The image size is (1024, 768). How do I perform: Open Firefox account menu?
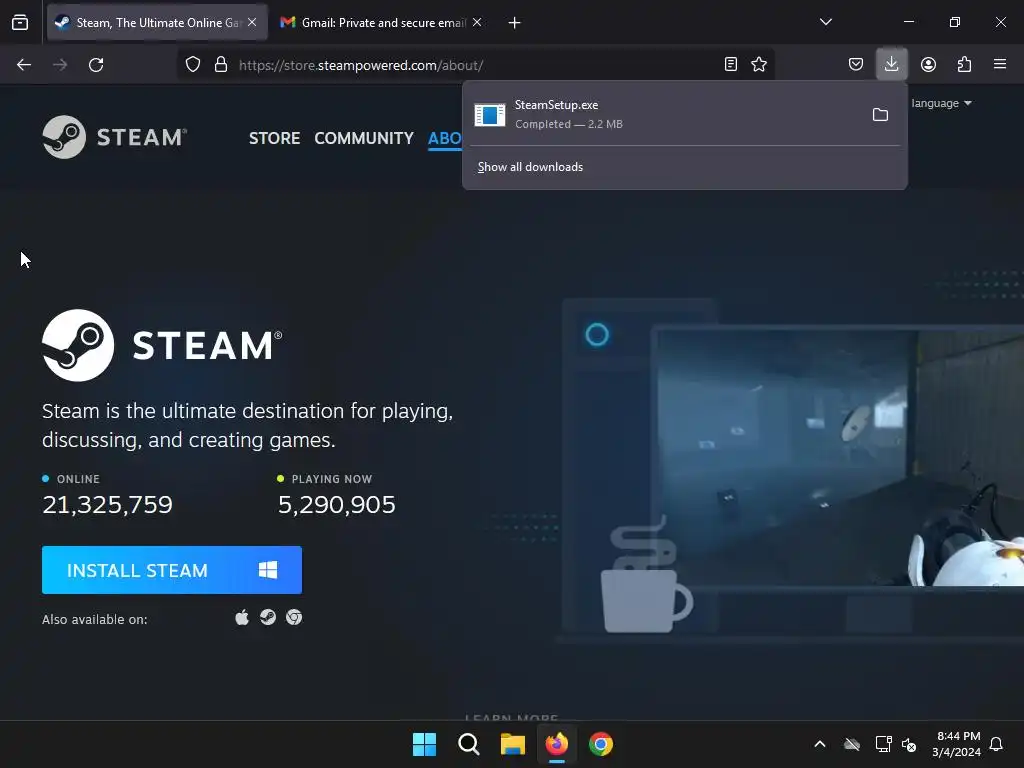(928, 64)
